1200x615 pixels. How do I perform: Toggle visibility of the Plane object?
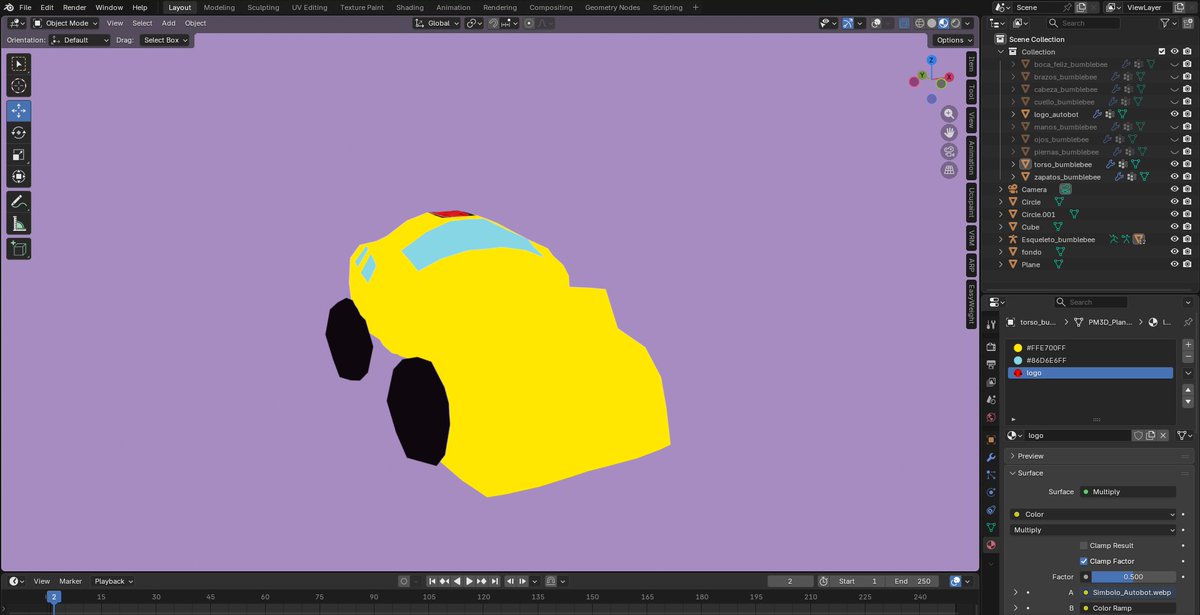(x=1175, y=264)
